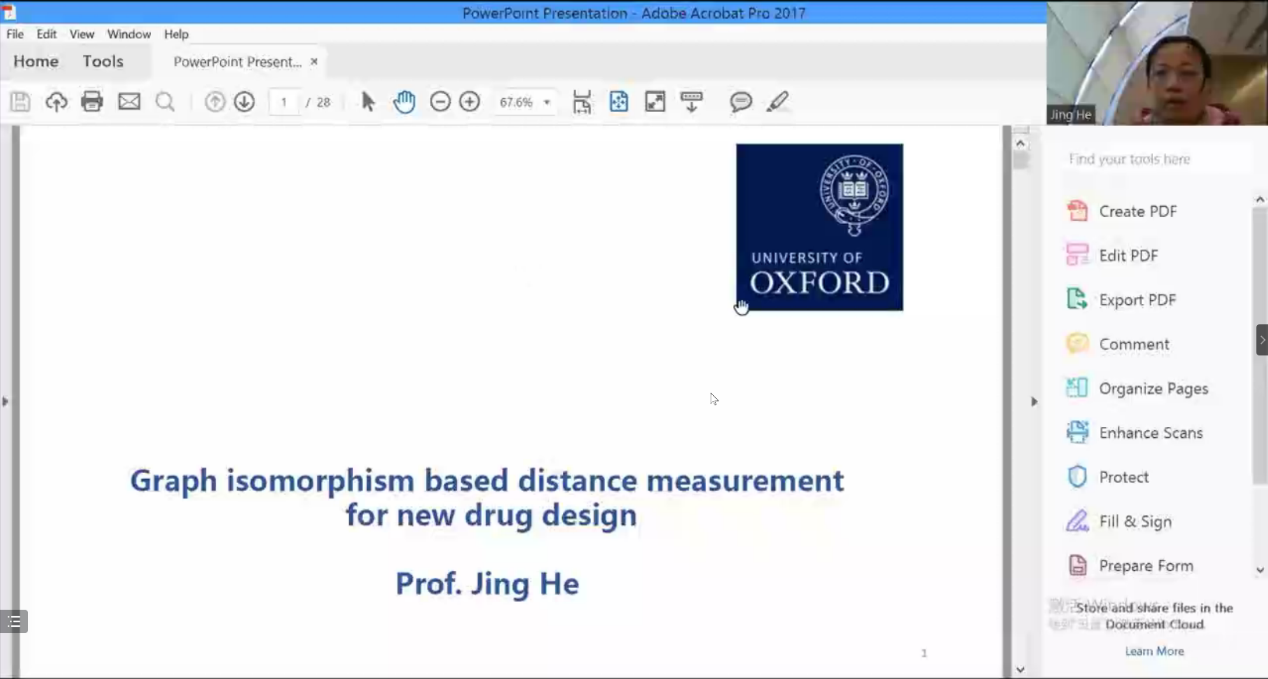Go to next page arrow
The height and width of the screenshot is (679, 1268).
(244, 101)
